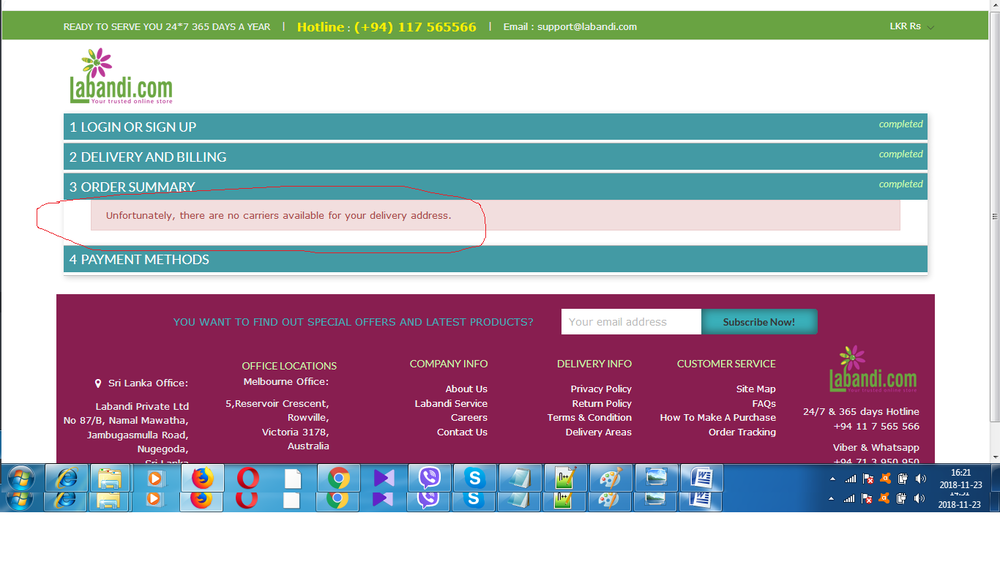Image resolution: width=1000 pixels, height=562 pixels.
Task: Click volume speaker tray icon, upper taskbar row
Action: [x=920, y=478]
